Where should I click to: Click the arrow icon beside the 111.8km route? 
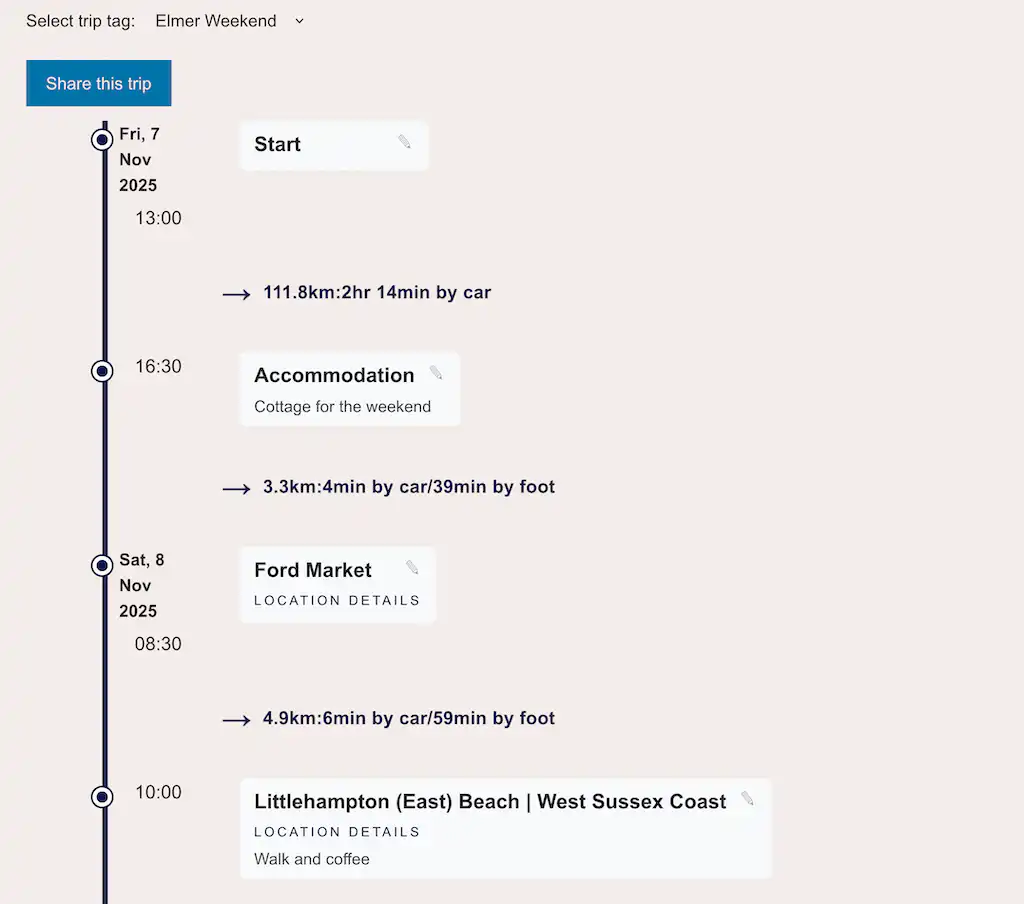point(234,293)
